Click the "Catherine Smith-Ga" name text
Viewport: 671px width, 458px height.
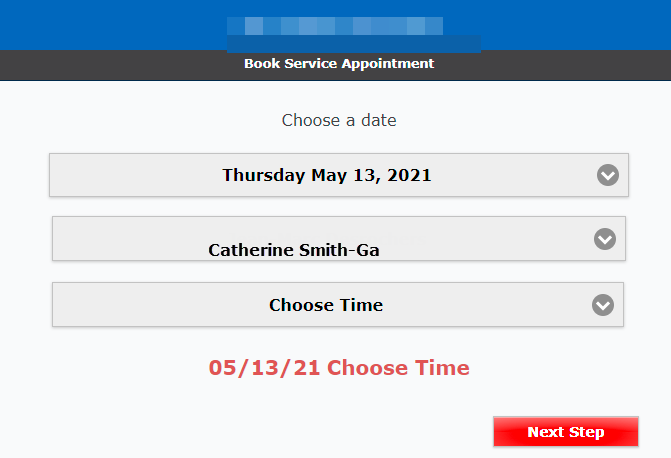coord(294,250)
